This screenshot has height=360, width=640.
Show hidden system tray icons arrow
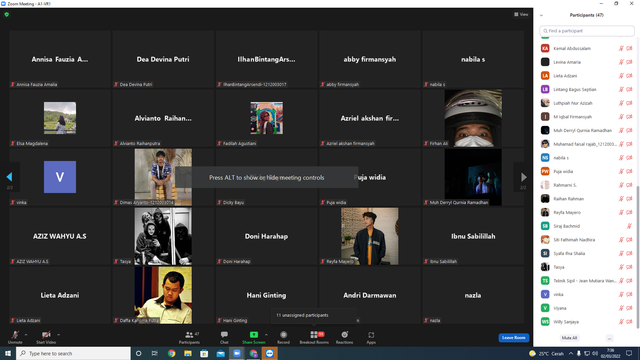pos(571,353)
